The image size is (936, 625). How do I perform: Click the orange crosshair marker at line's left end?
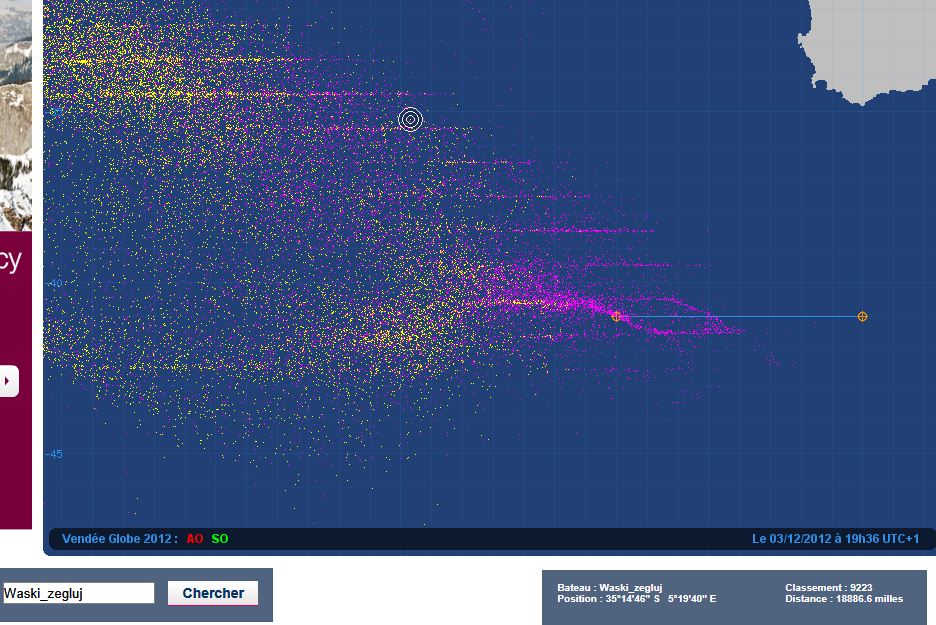click(x=616, y=317)
